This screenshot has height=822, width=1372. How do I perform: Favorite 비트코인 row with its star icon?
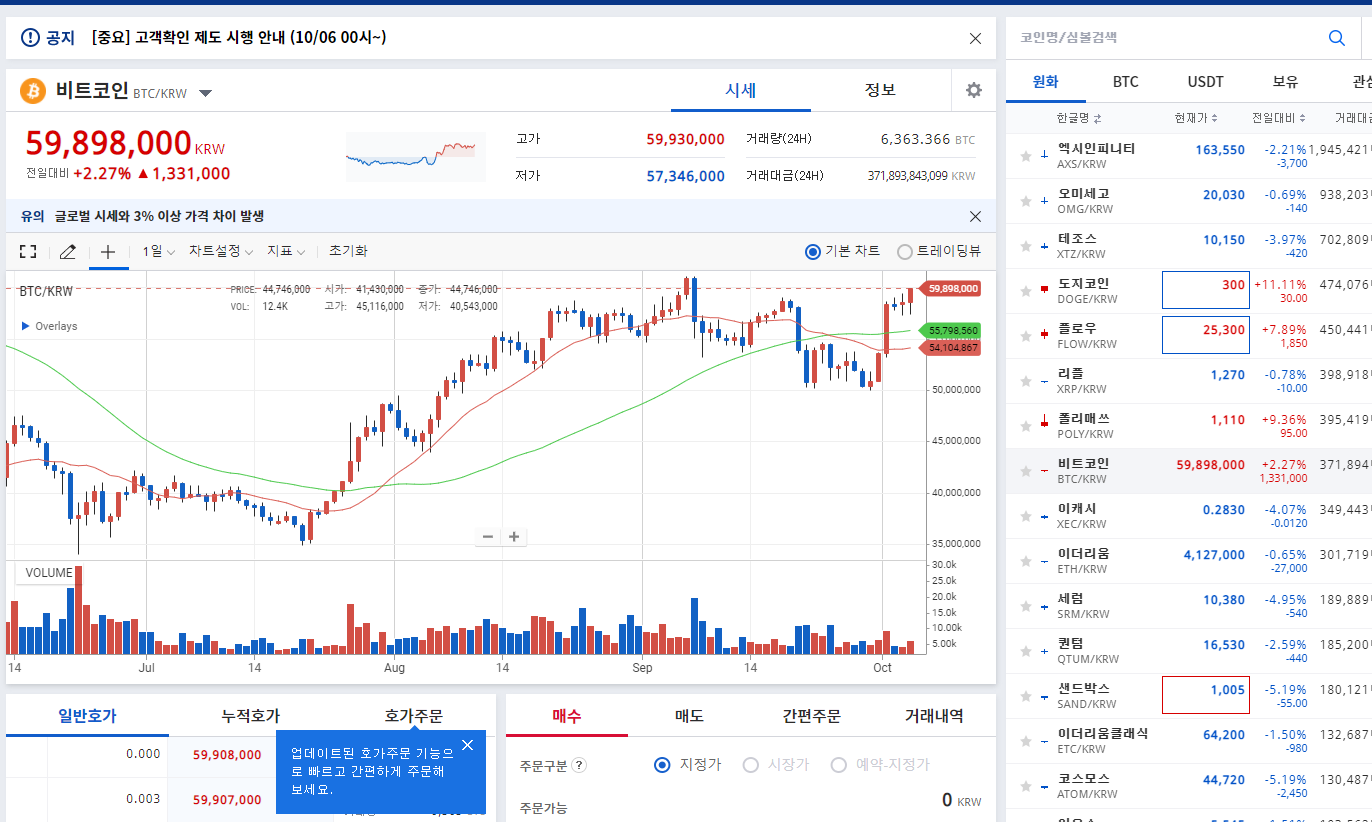point(1025,471)
